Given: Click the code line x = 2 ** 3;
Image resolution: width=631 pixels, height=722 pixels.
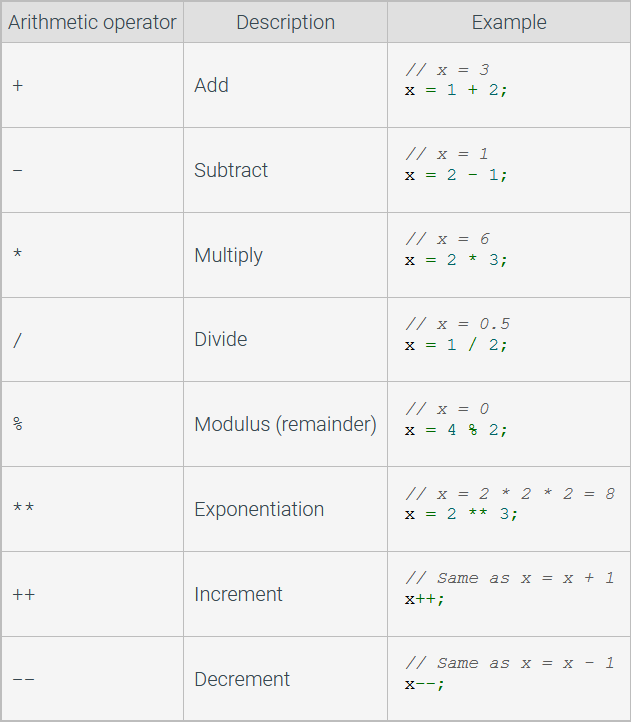Looking at the screenshot, I should point(462,514).
